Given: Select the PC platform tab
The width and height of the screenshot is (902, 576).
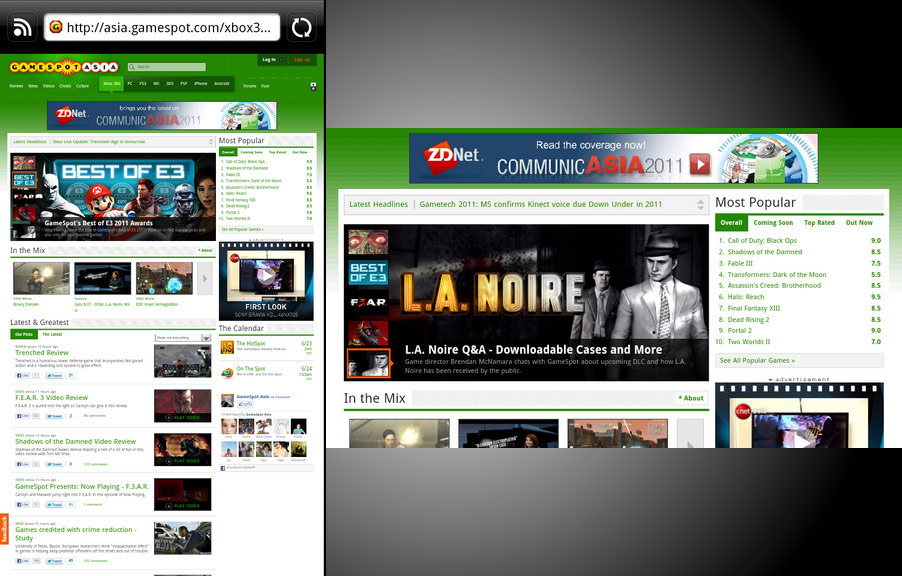Looking at the screenshot, I should coord(130,84).
